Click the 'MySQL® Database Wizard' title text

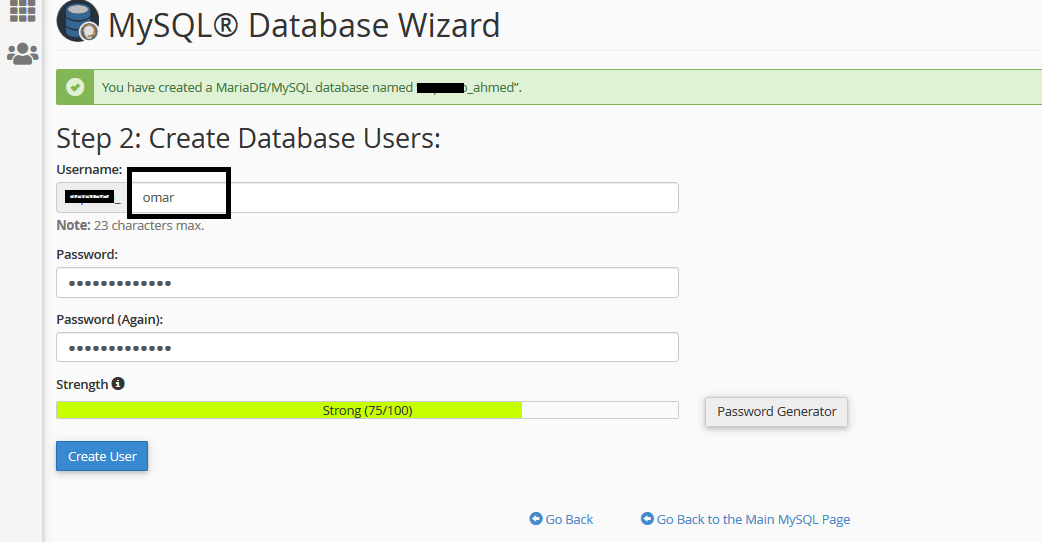[x=304, y=25]
